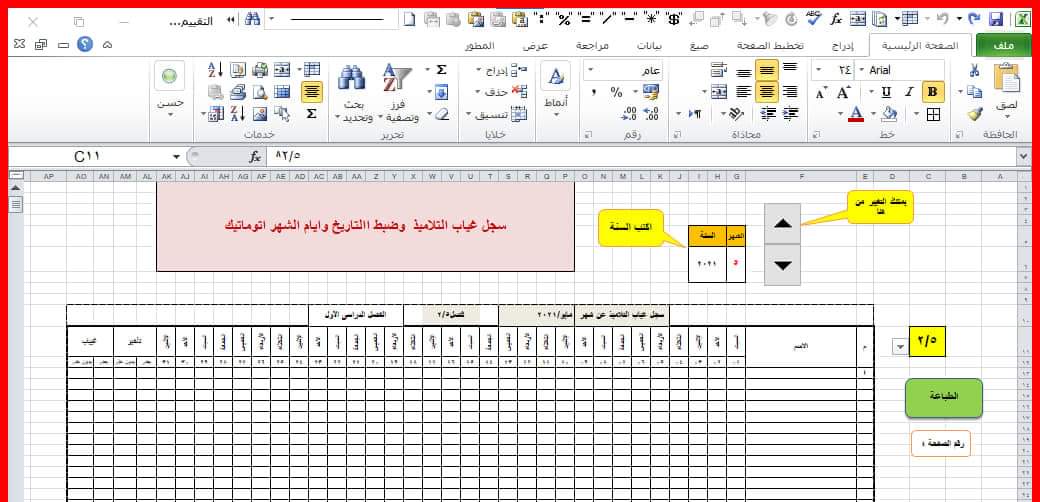The width and height of the screenshot is (1040, 502).
Task: Click Increase Decimal icon
Action: (651, 114)
